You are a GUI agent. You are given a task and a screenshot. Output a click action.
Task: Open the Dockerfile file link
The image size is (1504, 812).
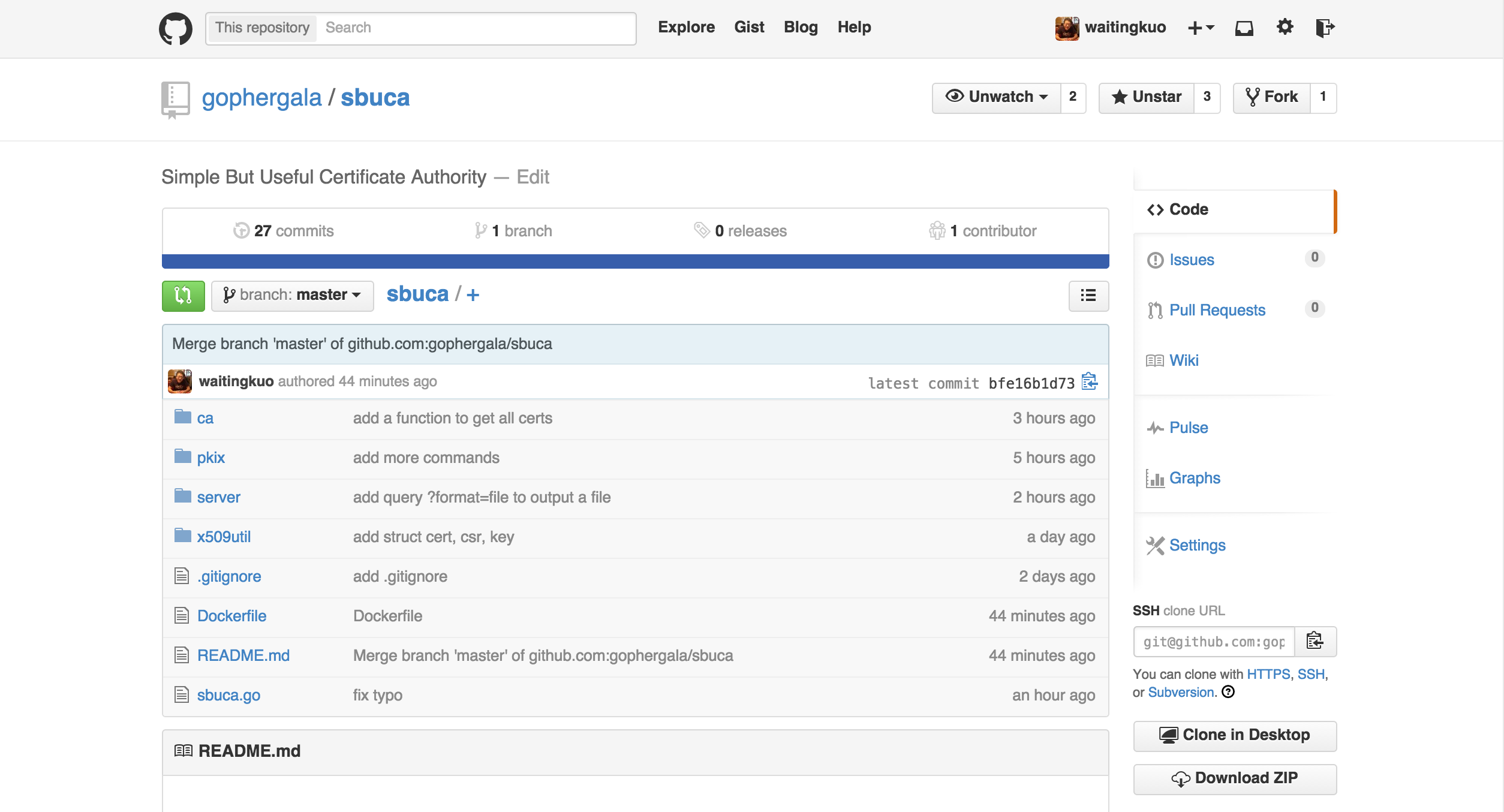[231, 616]
